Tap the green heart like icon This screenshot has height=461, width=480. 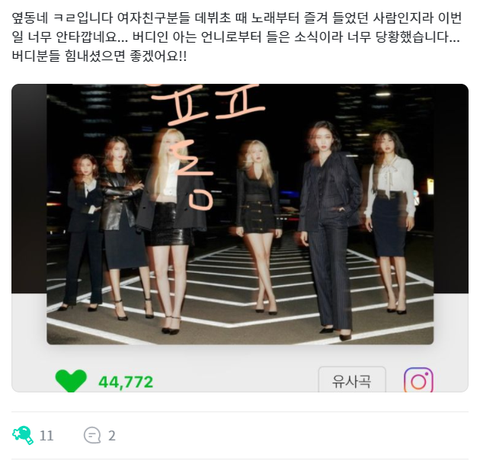71,381
